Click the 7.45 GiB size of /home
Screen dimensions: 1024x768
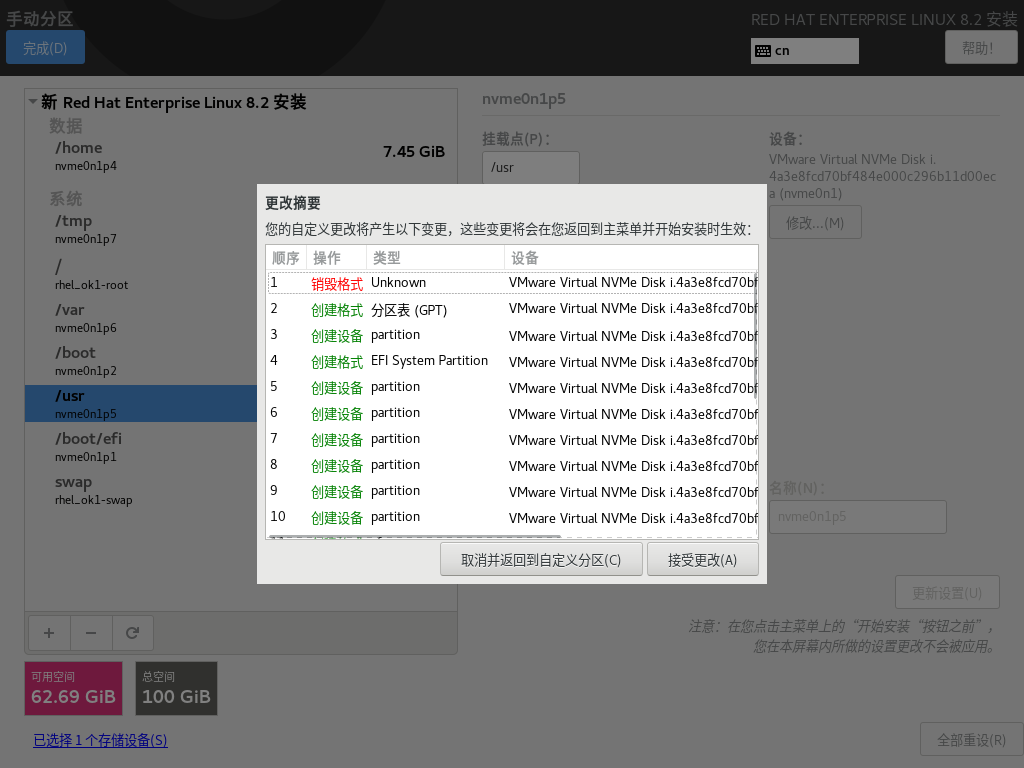414,152
